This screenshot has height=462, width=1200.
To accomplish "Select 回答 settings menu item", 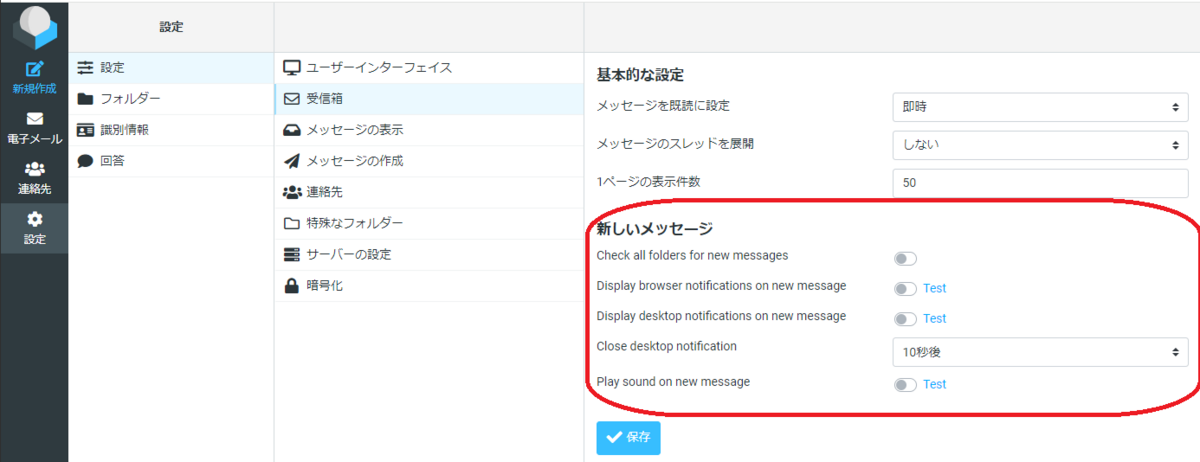I will (x=171, y=161).
